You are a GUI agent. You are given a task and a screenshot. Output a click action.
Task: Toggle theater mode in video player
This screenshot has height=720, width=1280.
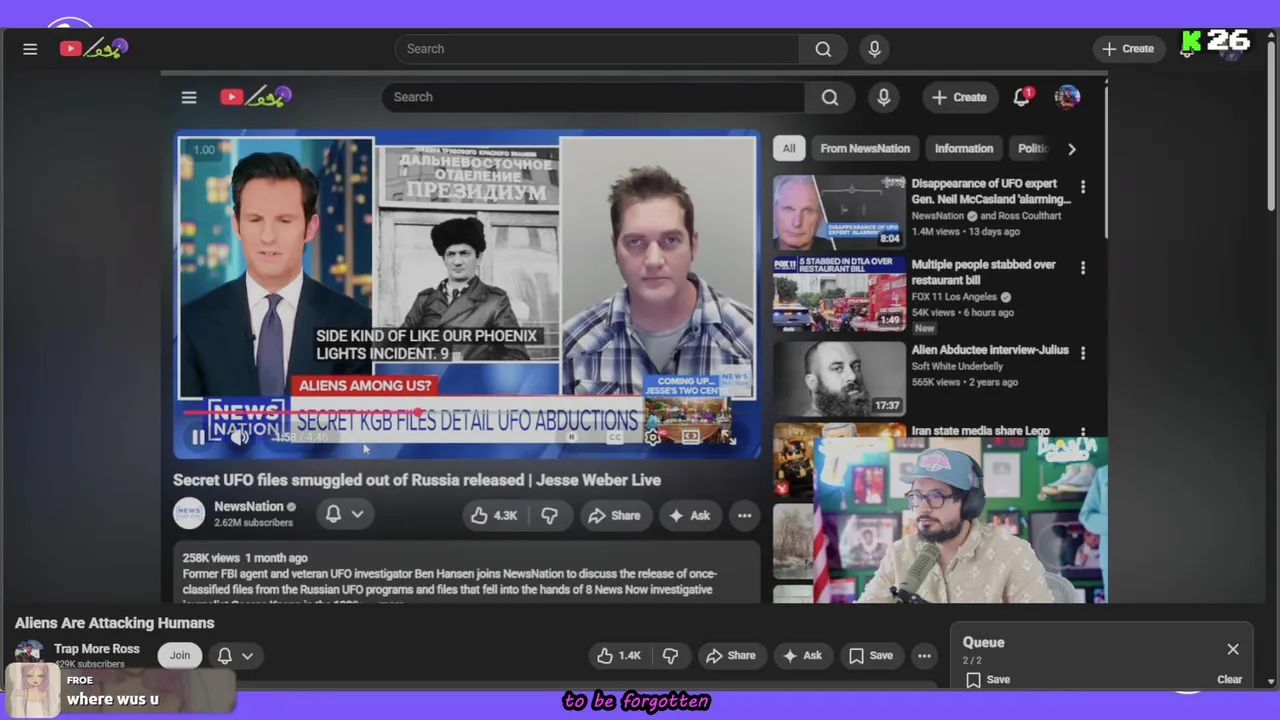691,437
